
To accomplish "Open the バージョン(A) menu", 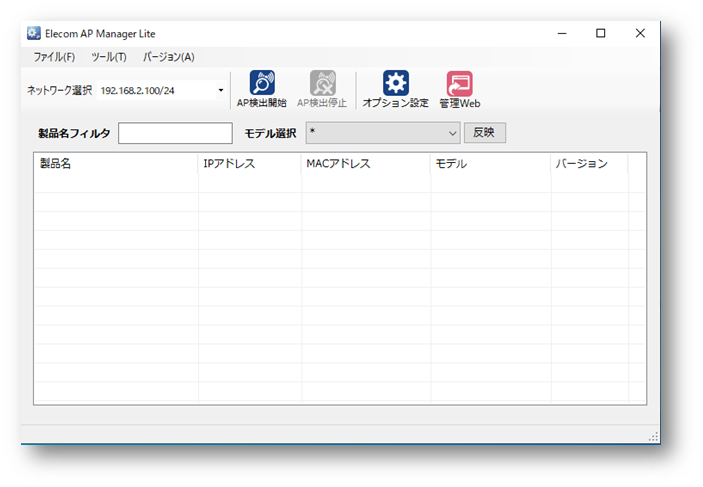I will tap(169, 57).
